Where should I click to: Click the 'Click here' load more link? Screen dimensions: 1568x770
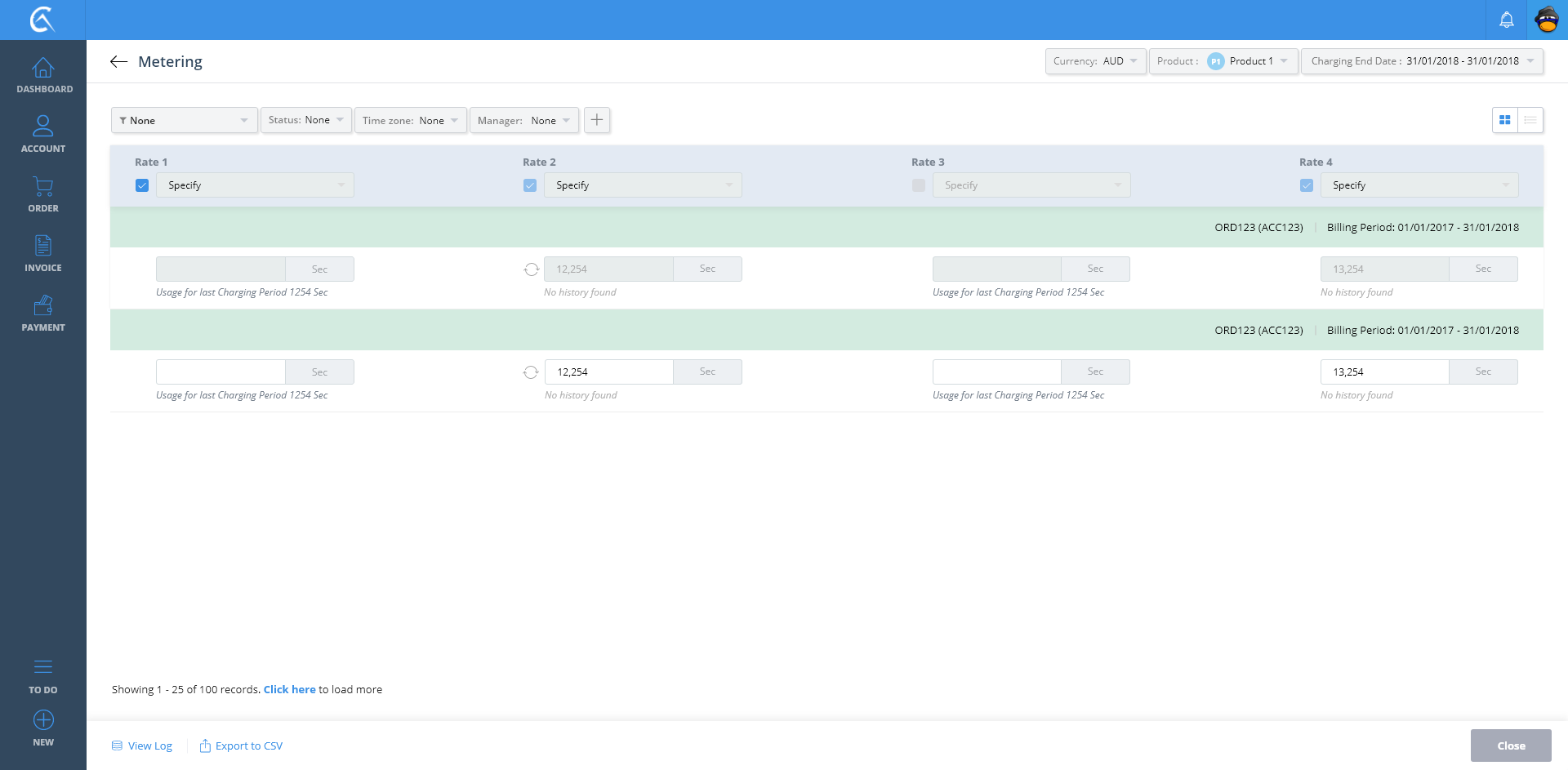(x=289, y=690)
